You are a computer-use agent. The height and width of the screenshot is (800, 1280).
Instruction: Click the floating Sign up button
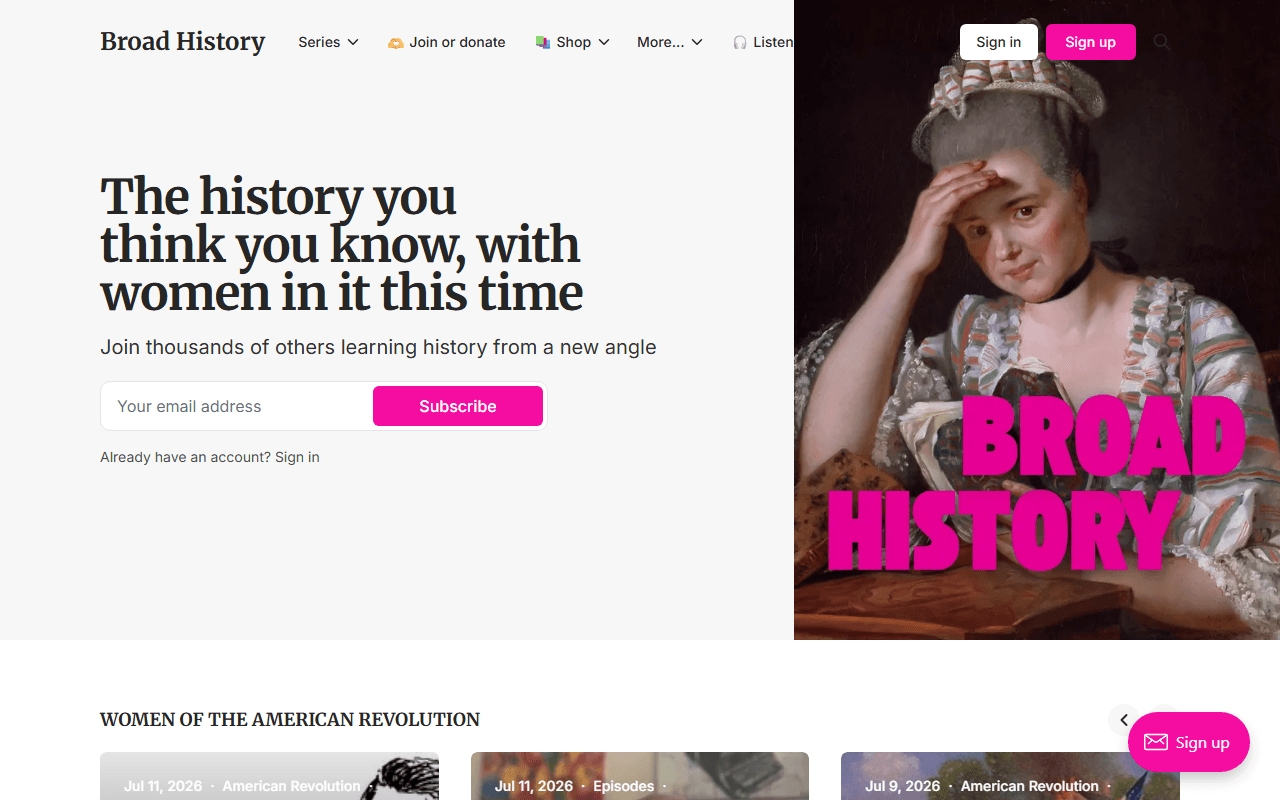click(1189, 742)
